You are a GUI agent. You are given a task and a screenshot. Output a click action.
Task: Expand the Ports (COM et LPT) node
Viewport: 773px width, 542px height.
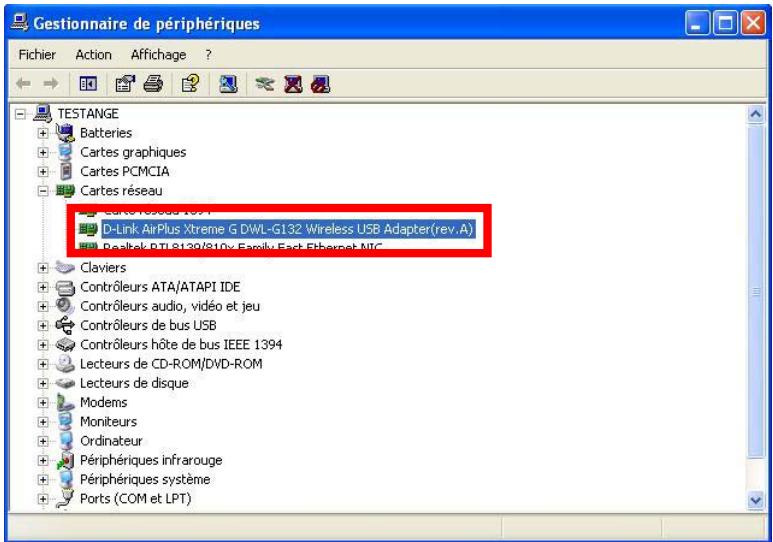point(43,499)
